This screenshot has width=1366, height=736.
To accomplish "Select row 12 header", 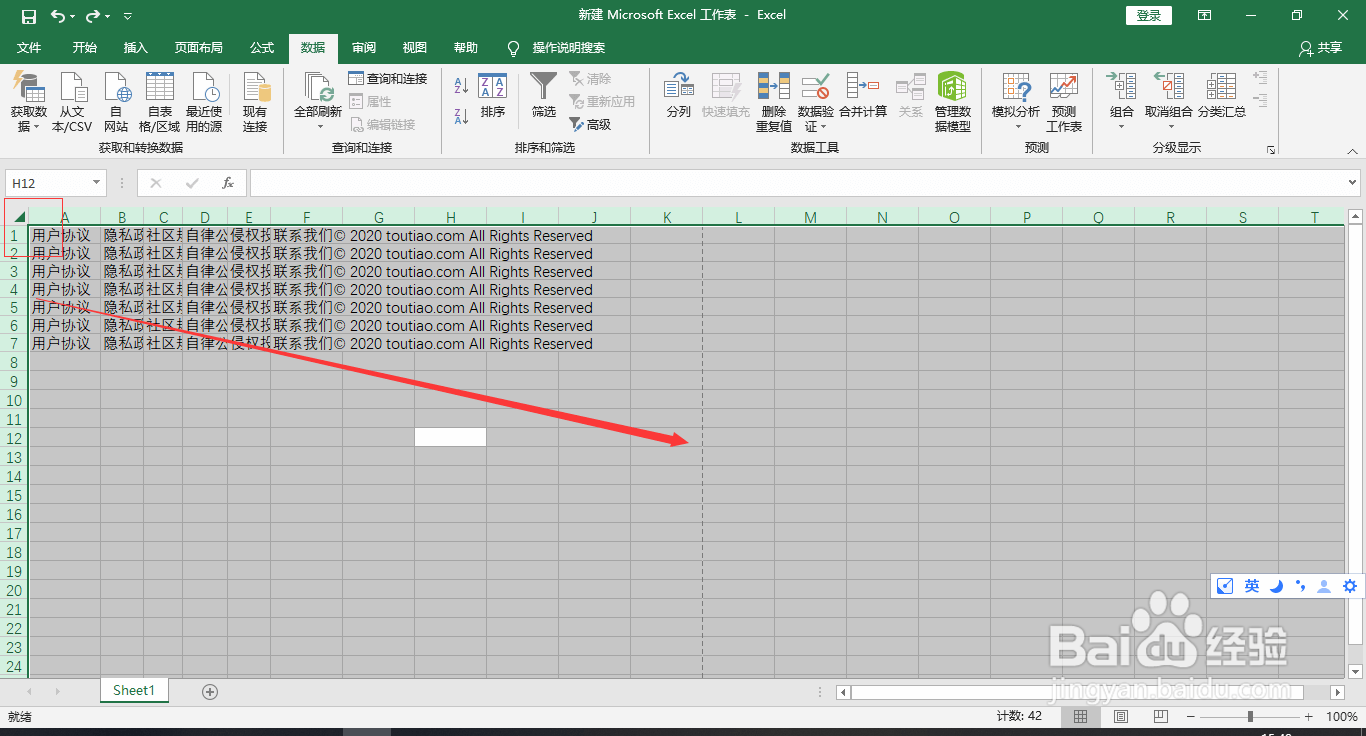I will tap(14, 438).
